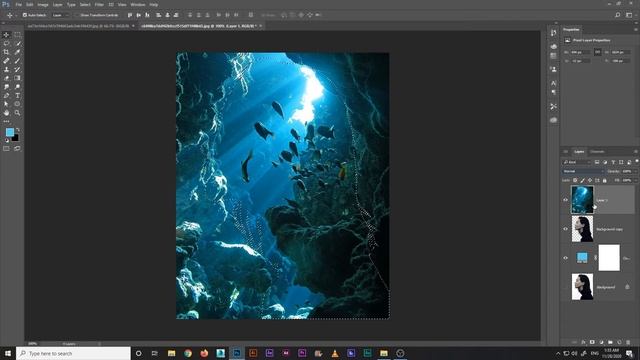Swap foreground and background colors
Viewport: 640px width, 360px height.
[18, 130]
